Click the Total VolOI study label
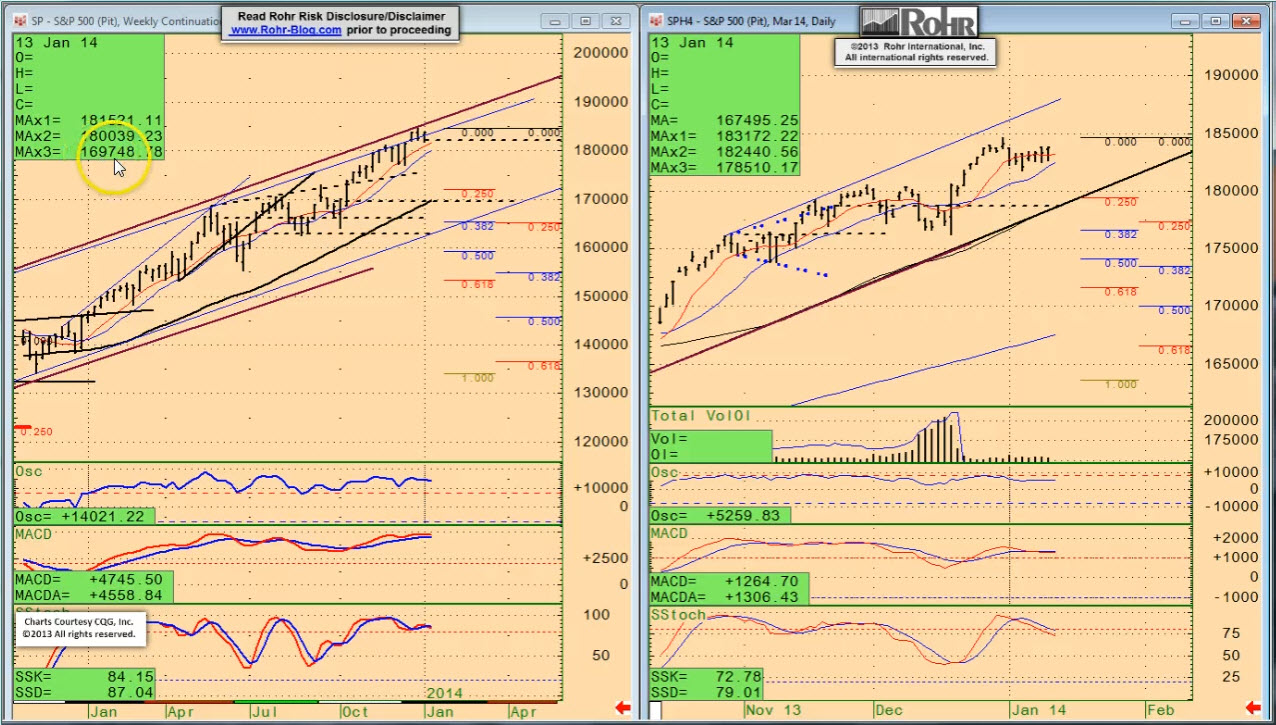The height and width of the screenshot is (725, 1276). point(698,414)
